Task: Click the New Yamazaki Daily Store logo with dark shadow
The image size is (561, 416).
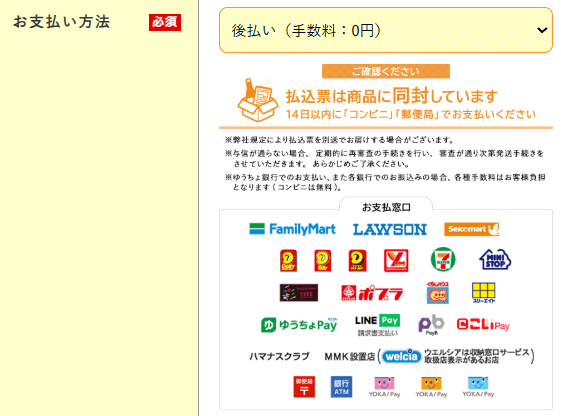Action: 357,260
